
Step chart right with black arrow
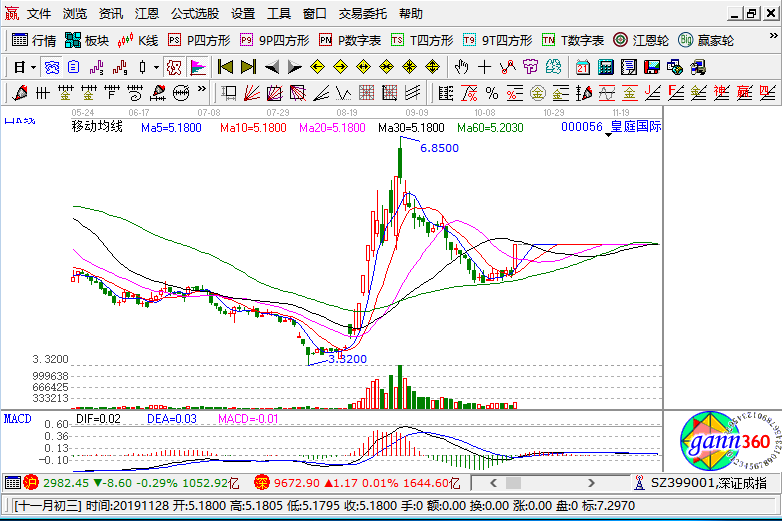294,67
